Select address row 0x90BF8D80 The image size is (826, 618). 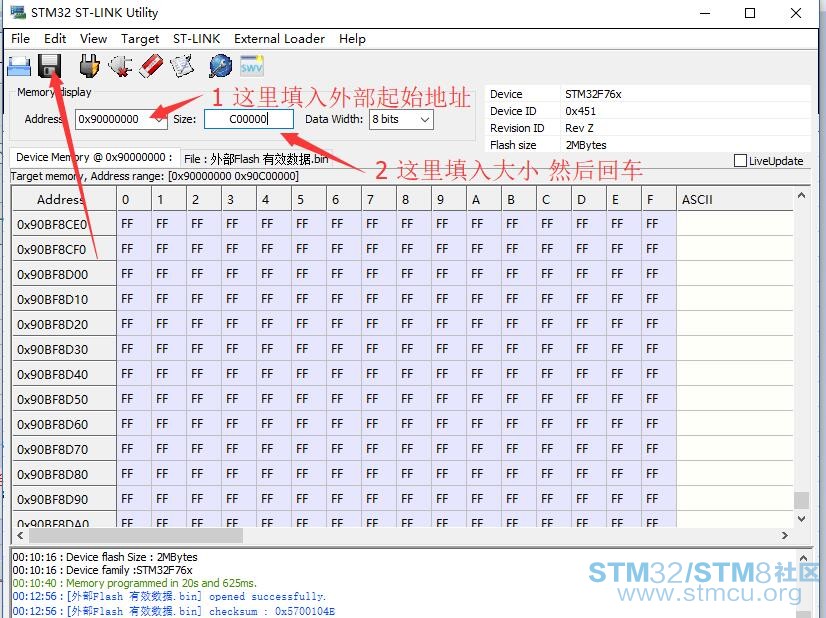pos(64,474)
